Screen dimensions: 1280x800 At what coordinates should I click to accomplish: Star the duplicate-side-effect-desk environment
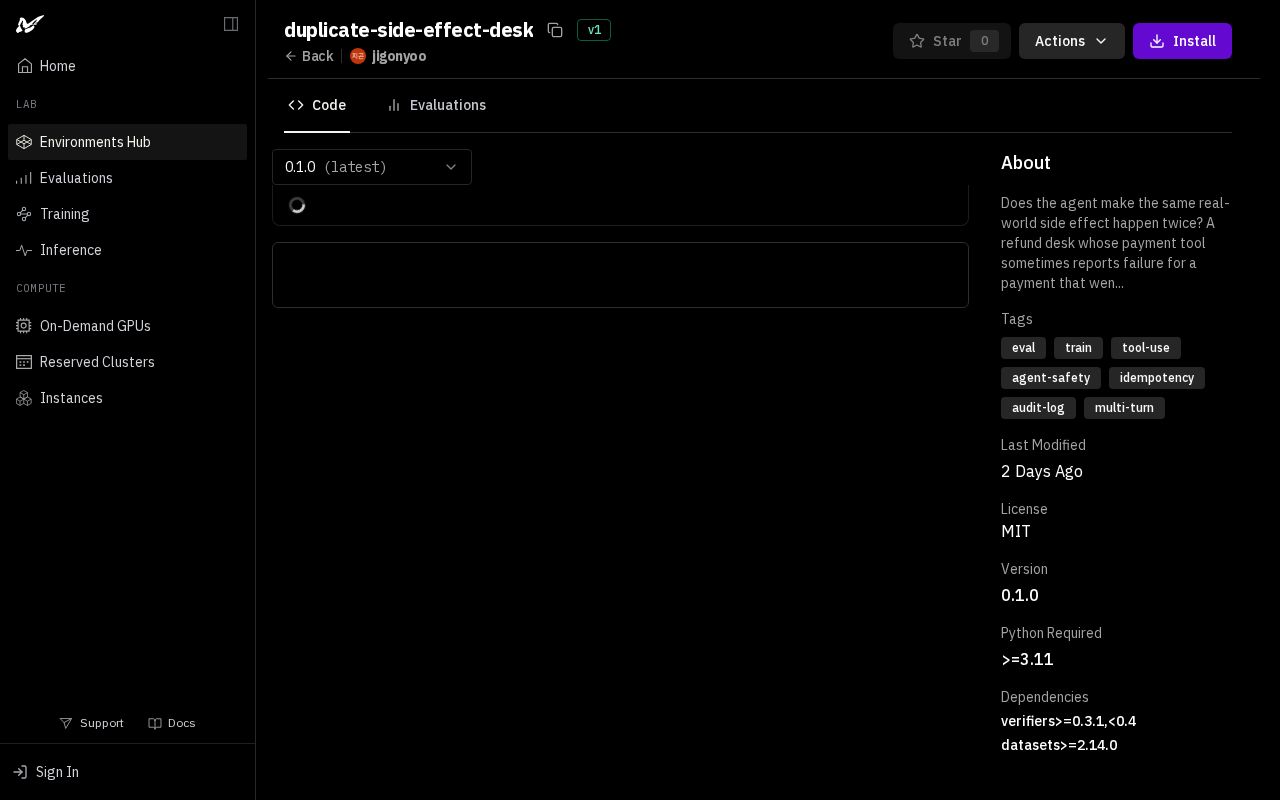(952, 41)
